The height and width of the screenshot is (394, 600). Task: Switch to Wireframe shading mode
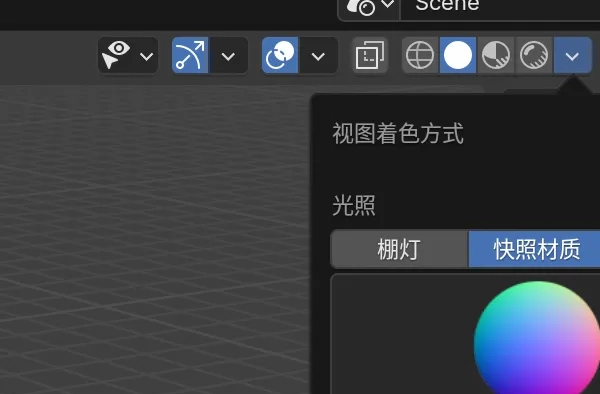(x=420, y=55)
